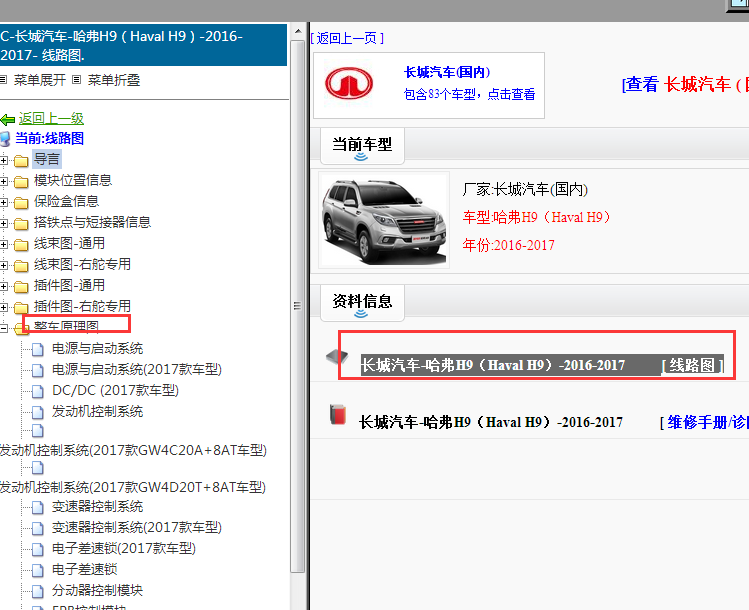The image size is (749, 610).
Task: Open the 查看 长城汽车 link at top right
Action: point(685,85)
